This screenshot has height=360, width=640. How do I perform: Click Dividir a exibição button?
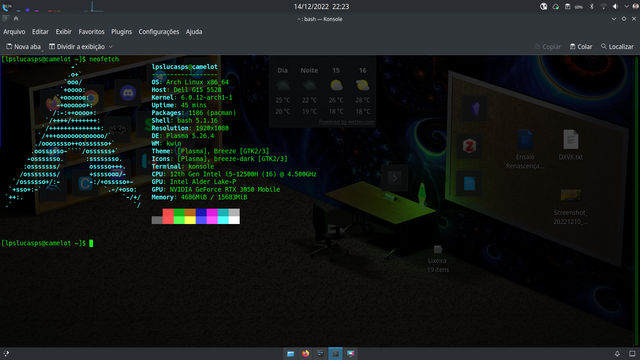point(77,47)
